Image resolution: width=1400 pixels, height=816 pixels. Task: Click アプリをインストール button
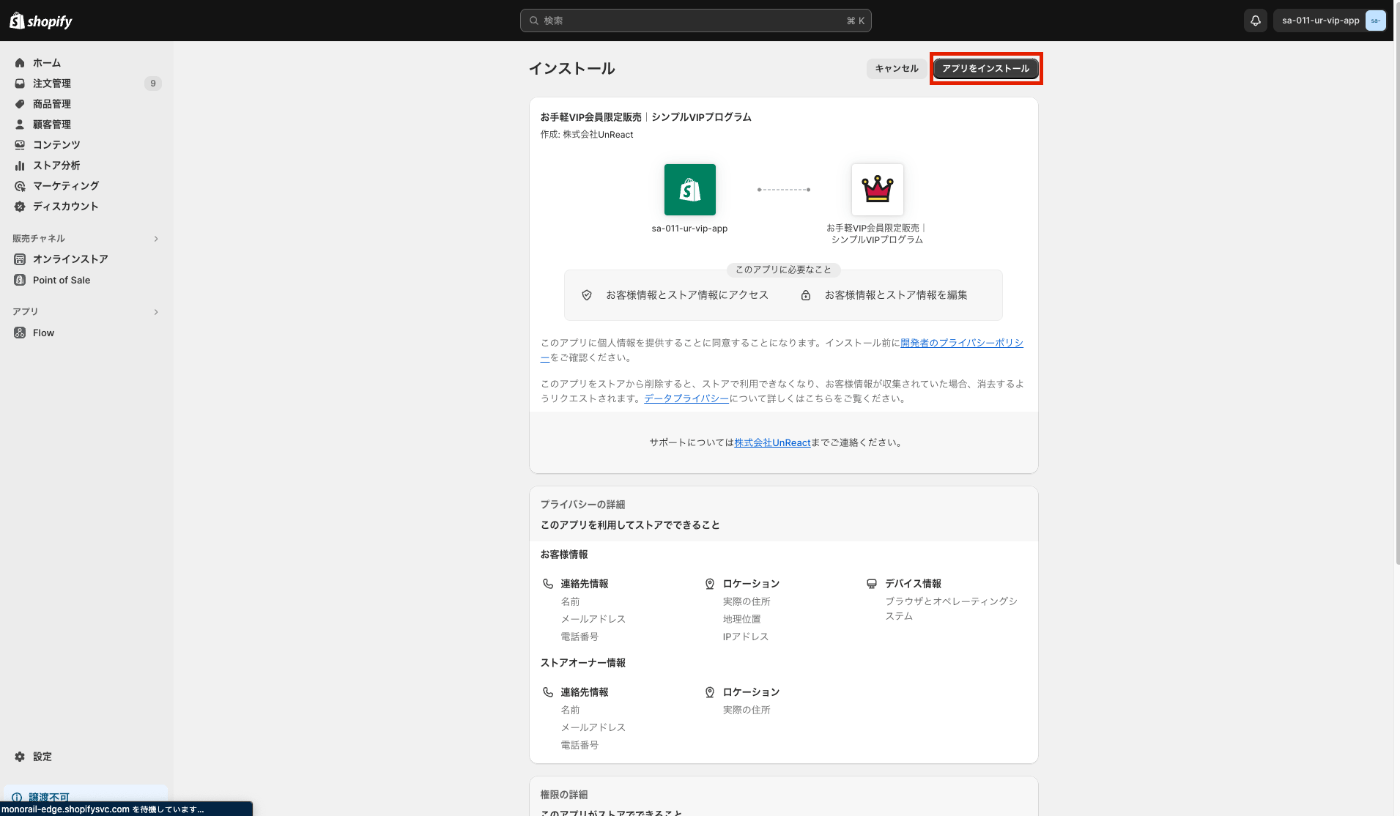(986, 68)
